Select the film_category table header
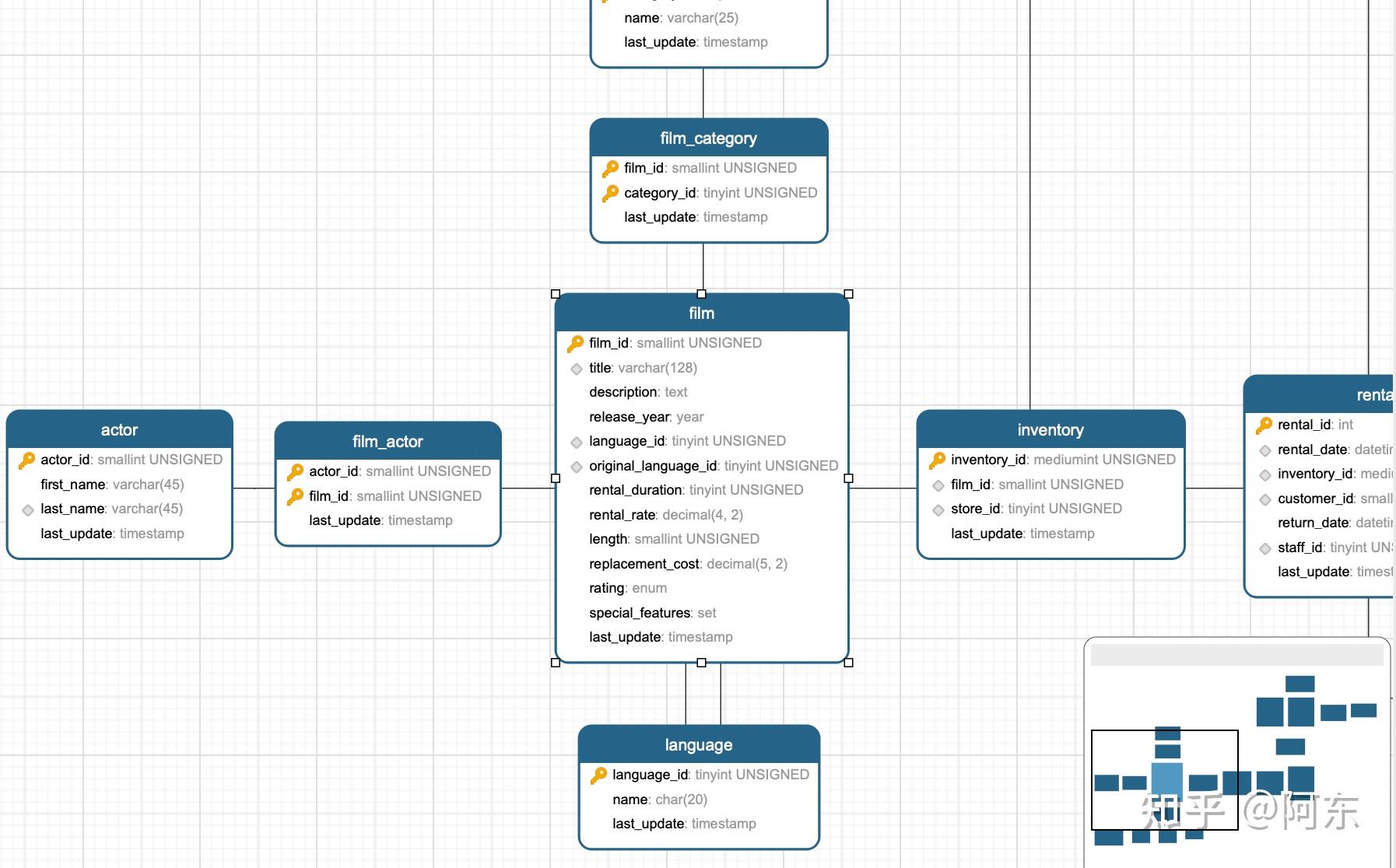 (x=709, y=138)
